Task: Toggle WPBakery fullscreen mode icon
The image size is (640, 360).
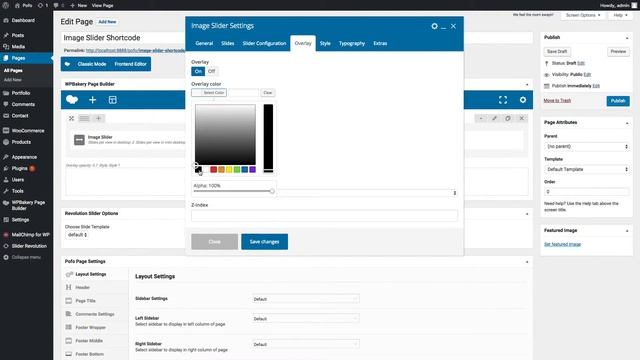Action: 503,100
